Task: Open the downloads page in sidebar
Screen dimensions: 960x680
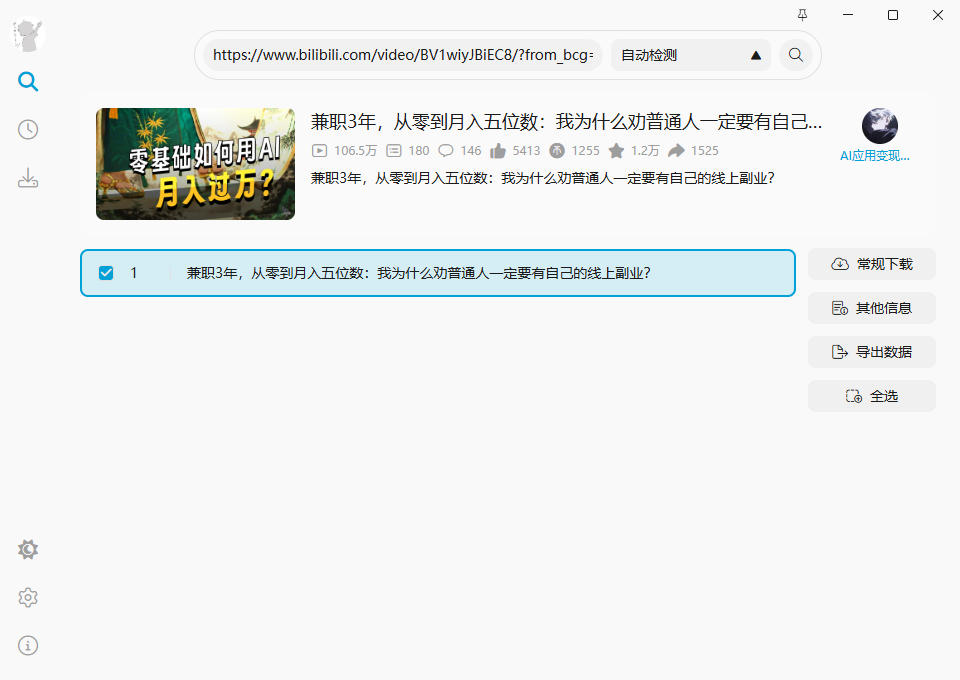Action: (28, 179)
